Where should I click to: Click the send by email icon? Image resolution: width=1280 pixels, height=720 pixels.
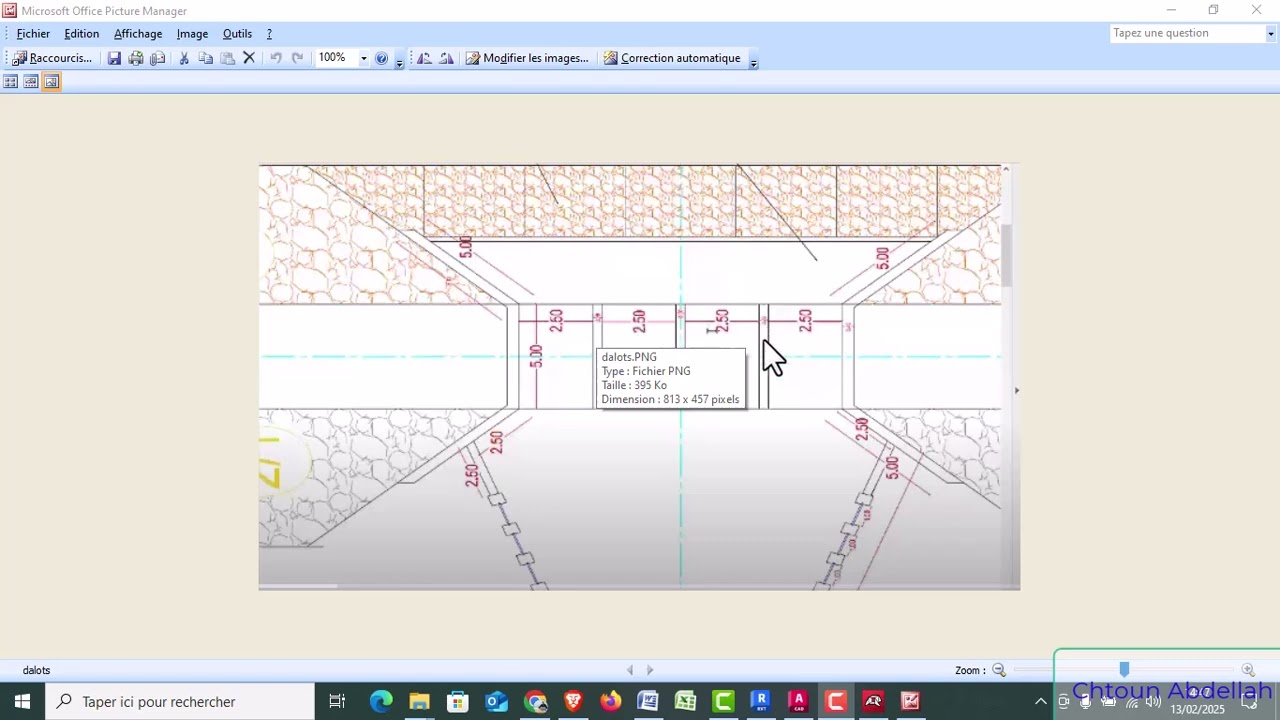(158, 58)
